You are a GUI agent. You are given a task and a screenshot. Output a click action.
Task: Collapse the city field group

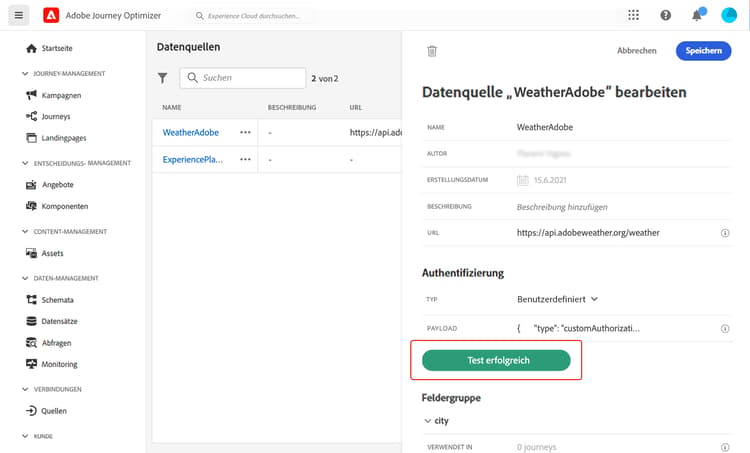pyautogui.click(x=428, y=421)
